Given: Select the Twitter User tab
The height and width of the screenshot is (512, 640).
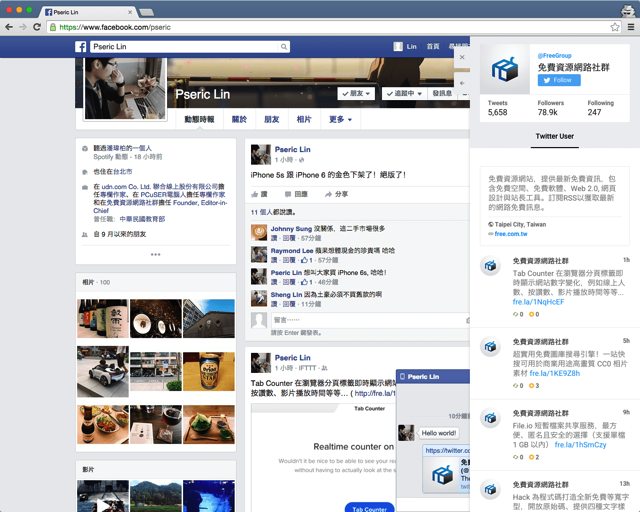Looking at the screenshot, I should pyautogui.click(x=555, y=136).
